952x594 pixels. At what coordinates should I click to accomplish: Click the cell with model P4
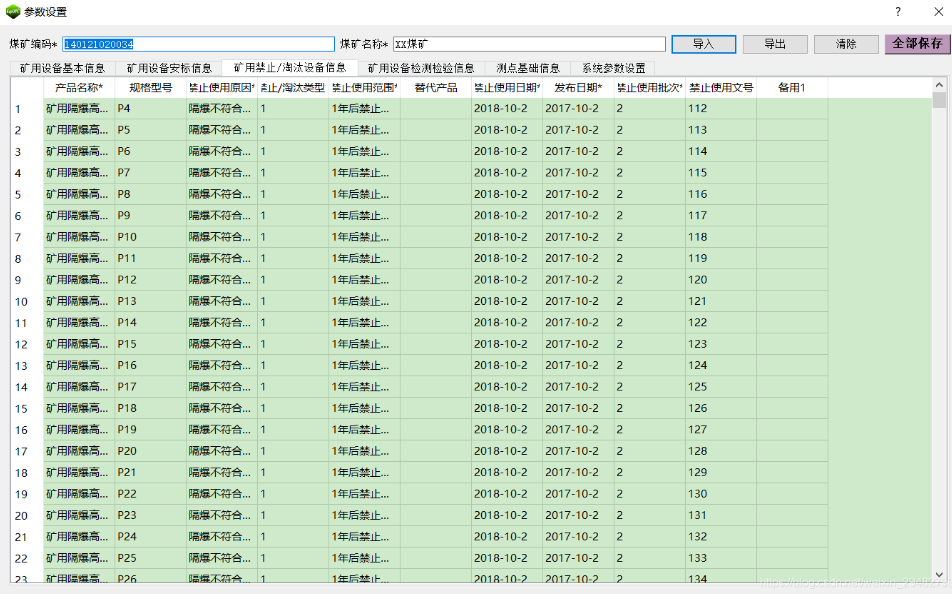coord(151,109)
